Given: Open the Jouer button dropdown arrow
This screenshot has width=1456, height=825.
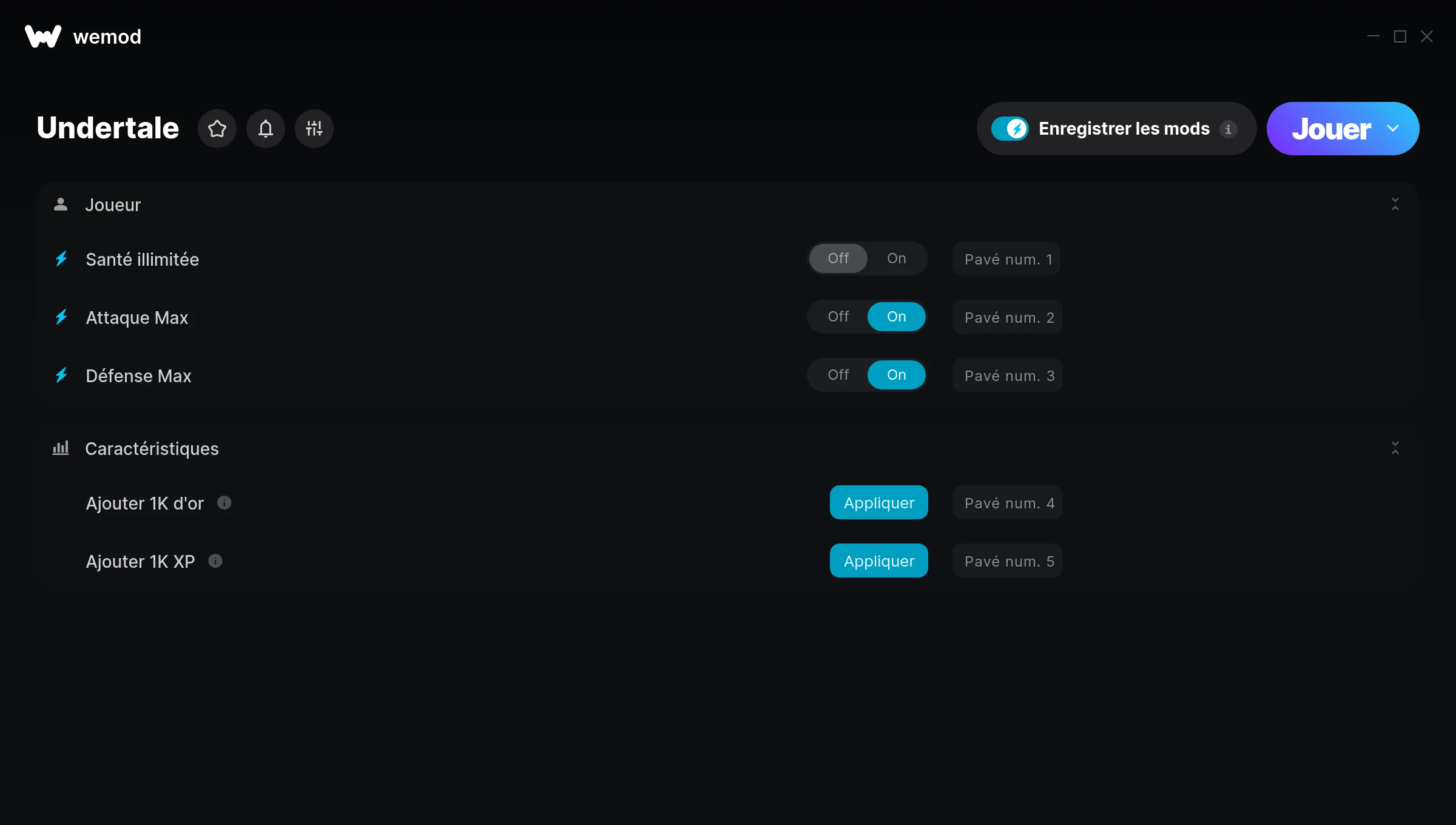Looking at the screenshot, I should (1393, 129).
